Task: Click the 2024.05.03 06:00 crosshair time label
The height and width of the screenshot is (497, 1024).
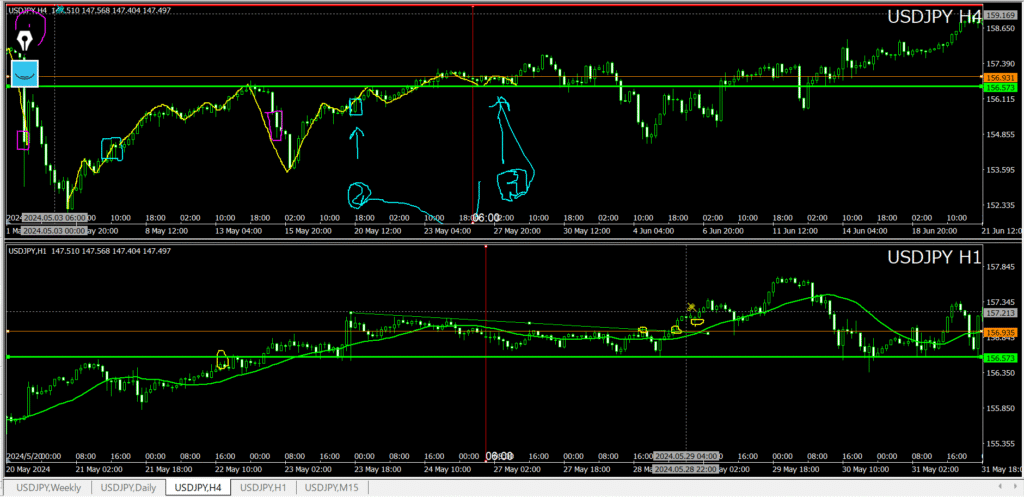Action: pos(56,217)
